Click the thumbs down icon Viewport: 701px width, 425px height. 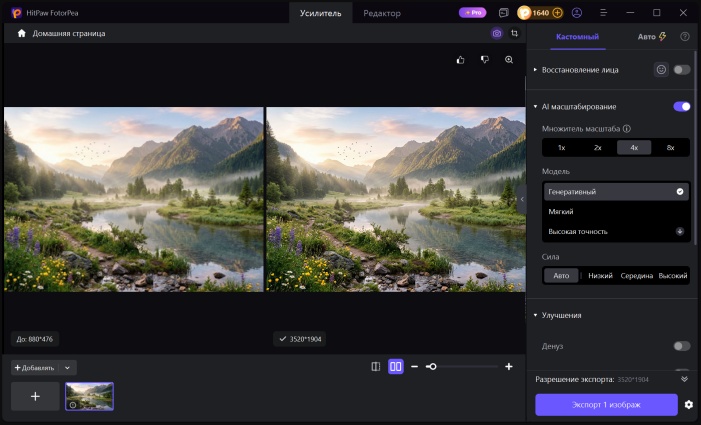[485, 60]
